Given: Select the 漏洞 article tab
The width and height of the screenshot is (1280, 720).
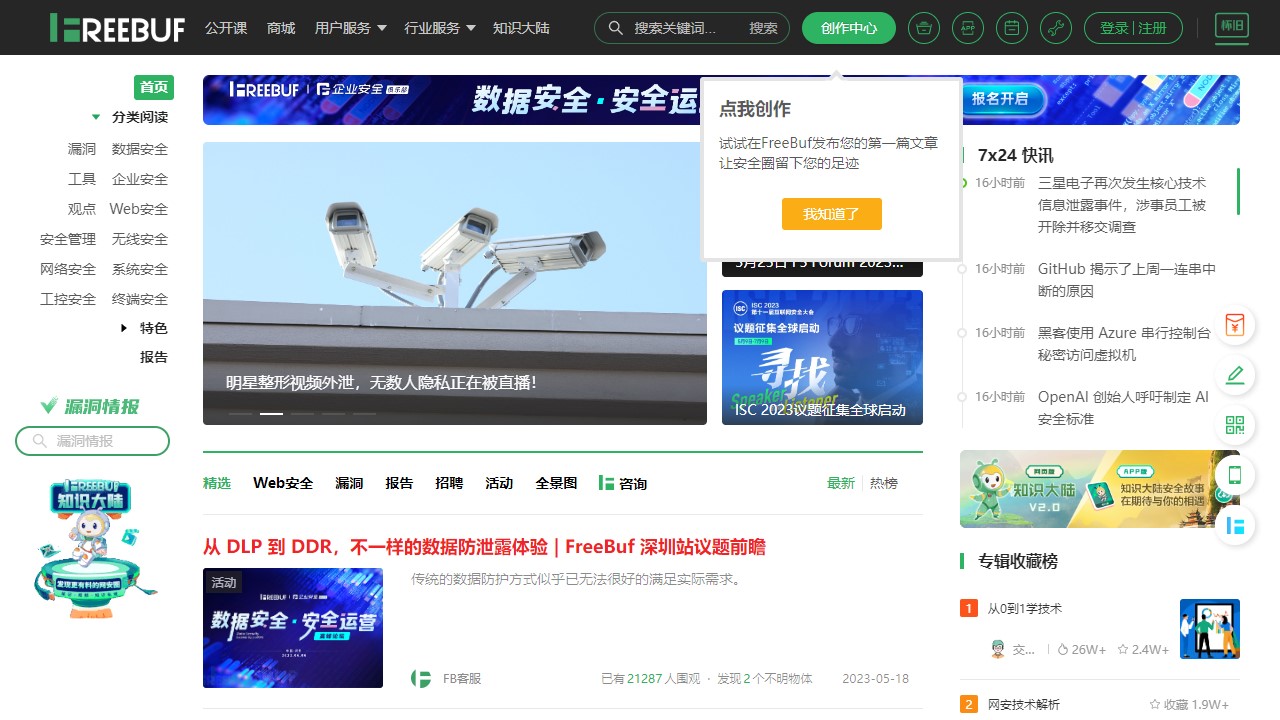Looking at the screenshot, I should coord(349,483).
